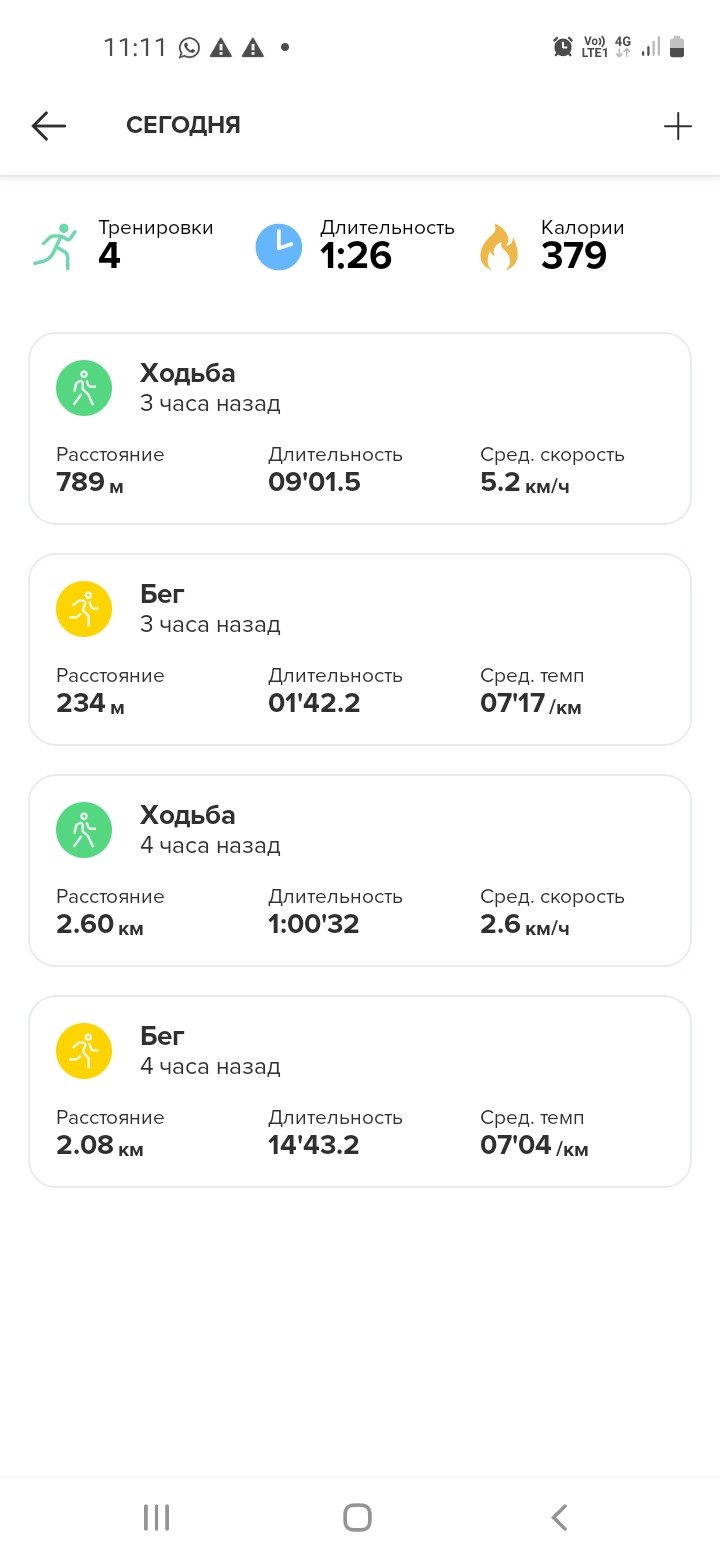Open the Ходьба workout from 3 часа назад

pyautogui.click(x=360, y=429)
